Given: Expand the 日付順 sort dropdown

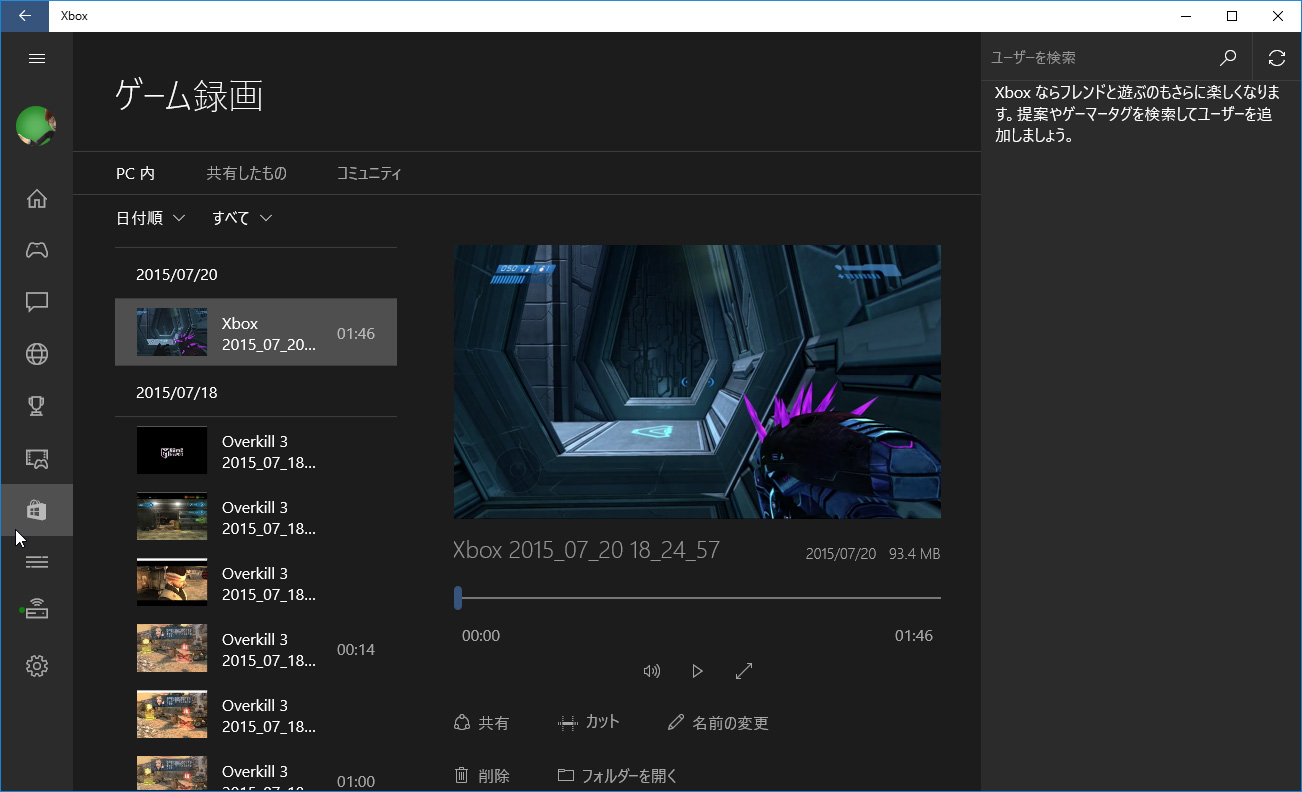Looking at the screenshot, I should (150, 218).
